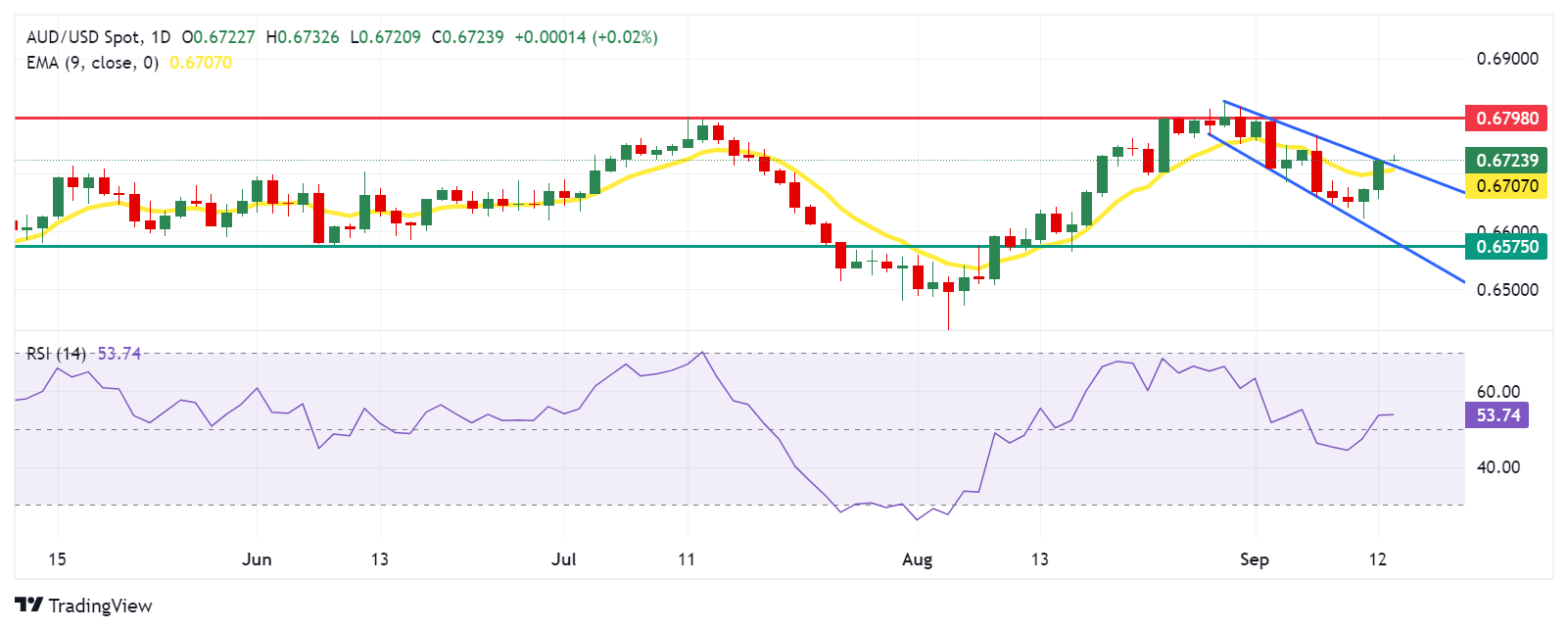Screen dimensions: 1568x631
Task: Select the RSI (14) indicator legend
Action: click(x=56, y=354)
